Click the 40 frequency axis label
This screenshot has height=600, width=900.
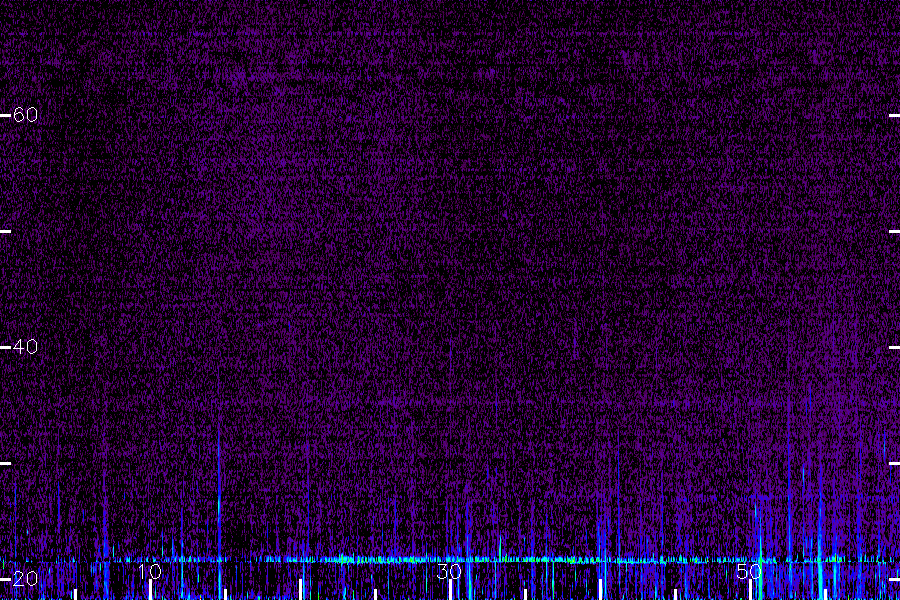[25, 347]
